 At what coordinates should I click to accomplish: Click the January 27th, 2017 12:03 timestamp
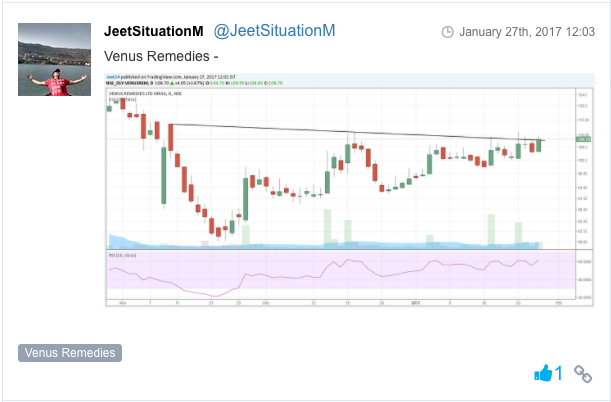[x=527, y=32]
